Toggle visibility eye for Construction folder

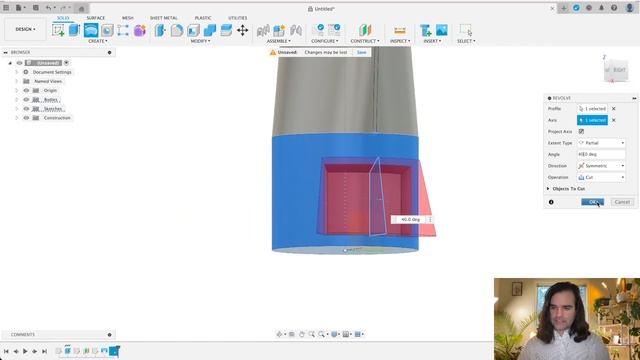pos(26,118)
